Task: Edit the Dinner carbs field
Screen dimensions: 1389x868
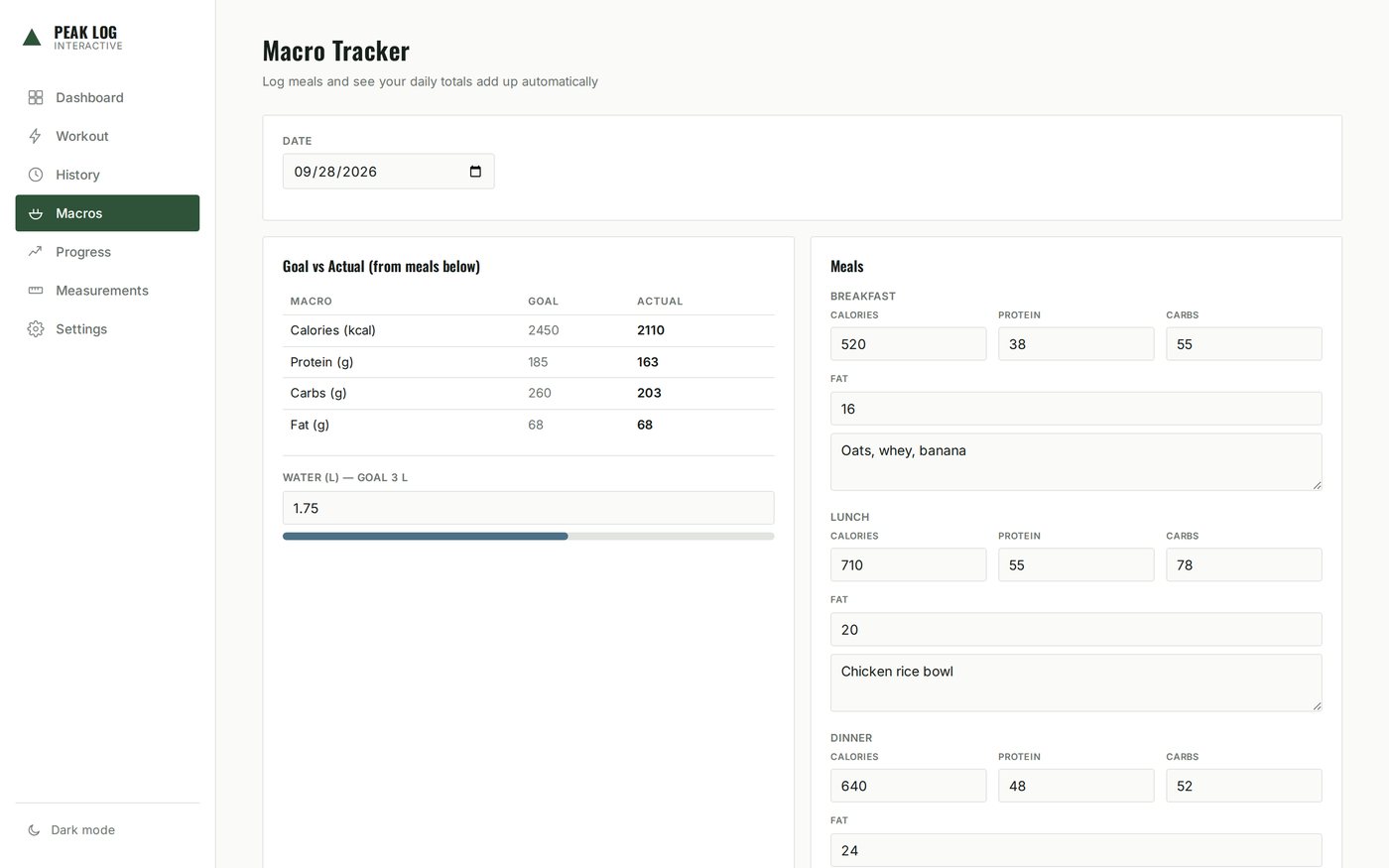Action: coord(1243,786)
